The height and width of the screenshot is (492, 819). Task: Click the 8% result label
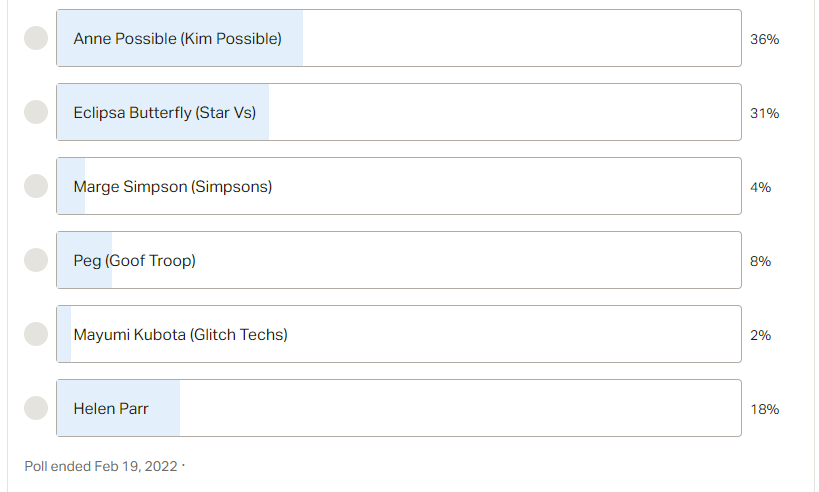[760, 261]
